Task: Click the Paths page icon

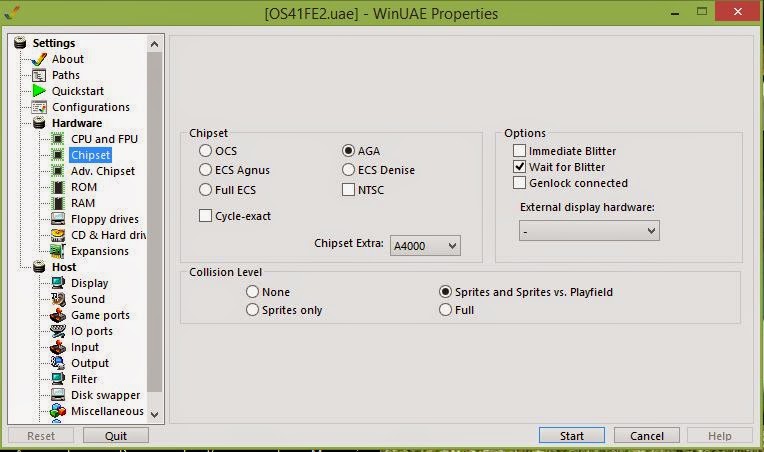Action: (39, 75)
